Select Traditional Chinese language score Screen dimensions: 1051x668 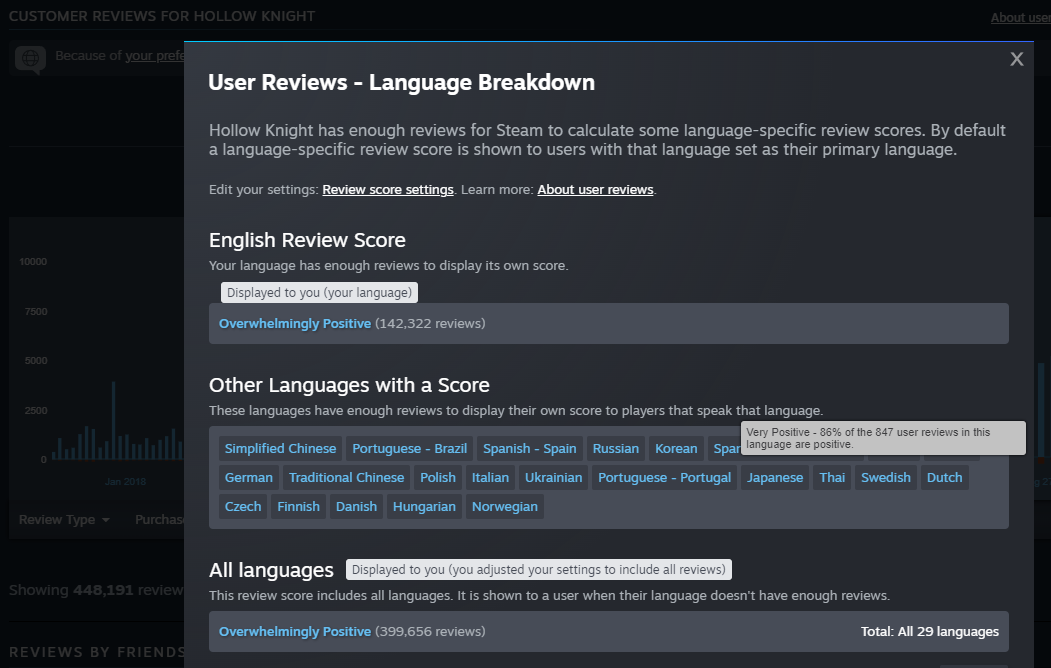click(347, 478)
